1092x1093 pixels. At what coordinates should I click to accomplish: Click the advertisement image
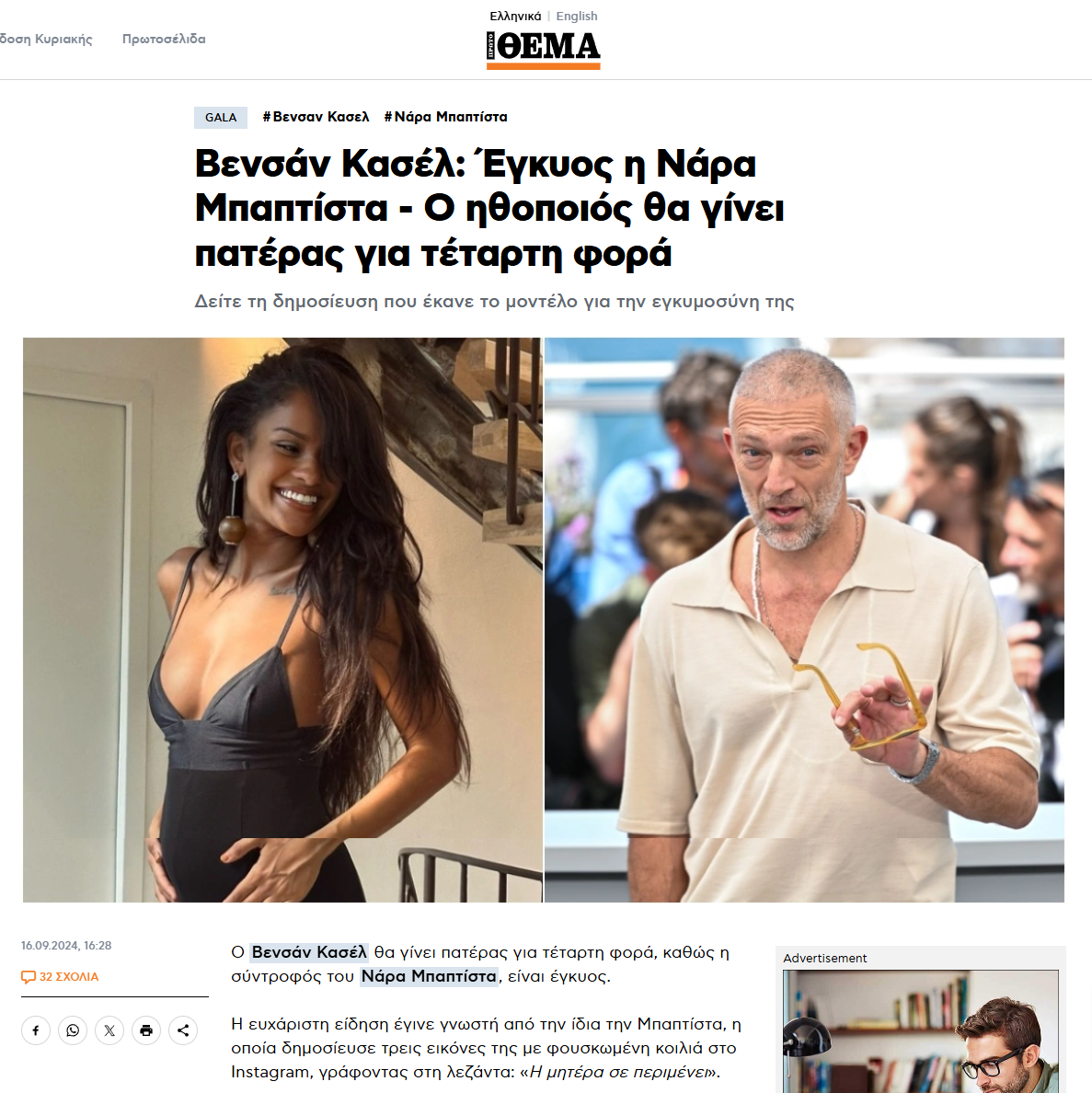(x=921, y=1031)
